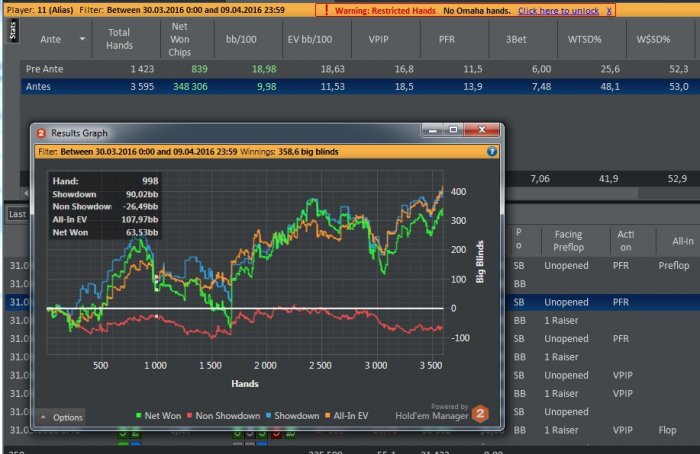Maximize the Results Graph window
This screenshot has width=700, height=454.
click(453, 129)
